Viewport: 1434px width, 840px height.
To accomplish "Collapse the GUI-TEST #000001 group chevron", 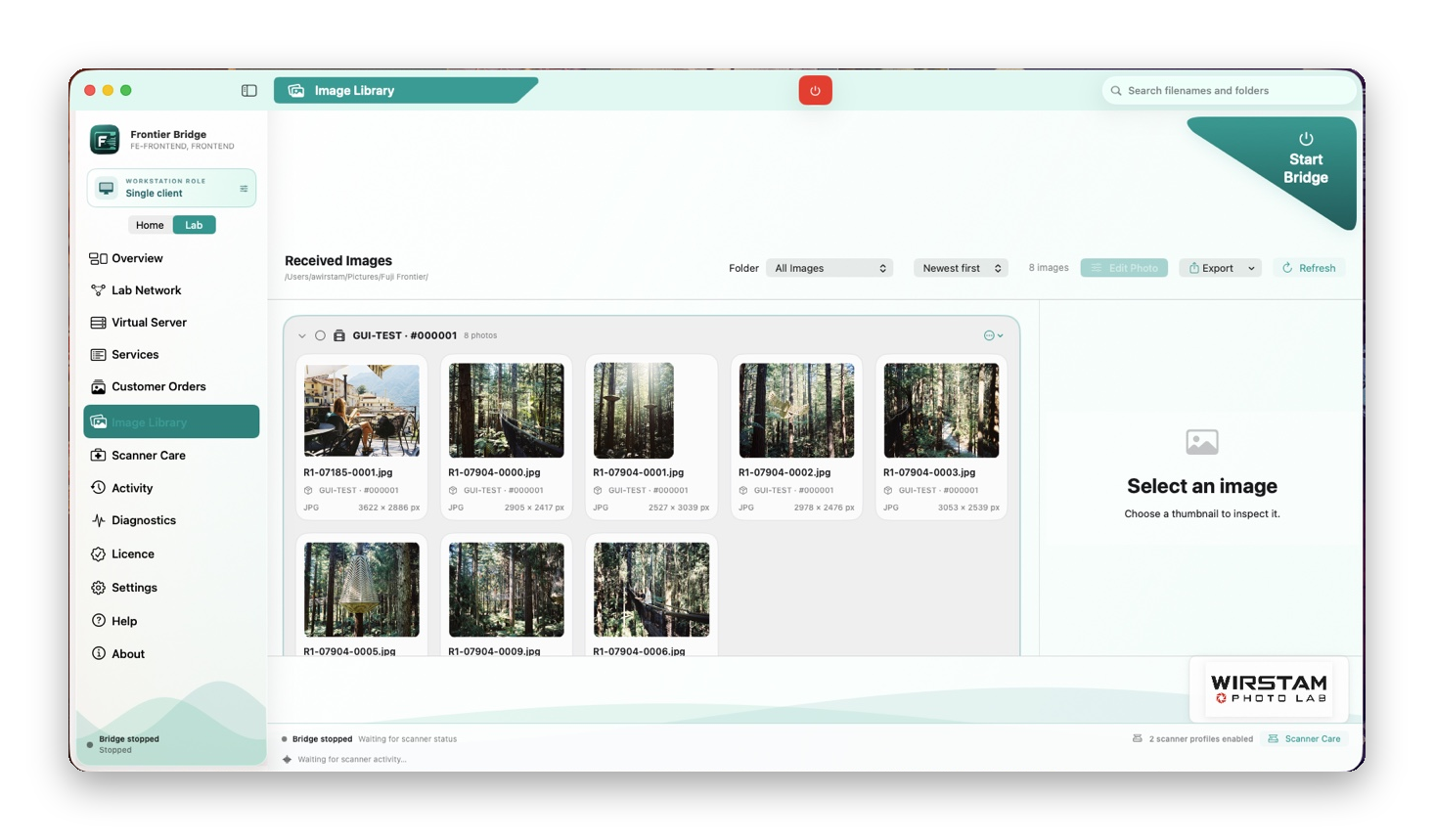I will pyautogui.click(x=302, y=335).
